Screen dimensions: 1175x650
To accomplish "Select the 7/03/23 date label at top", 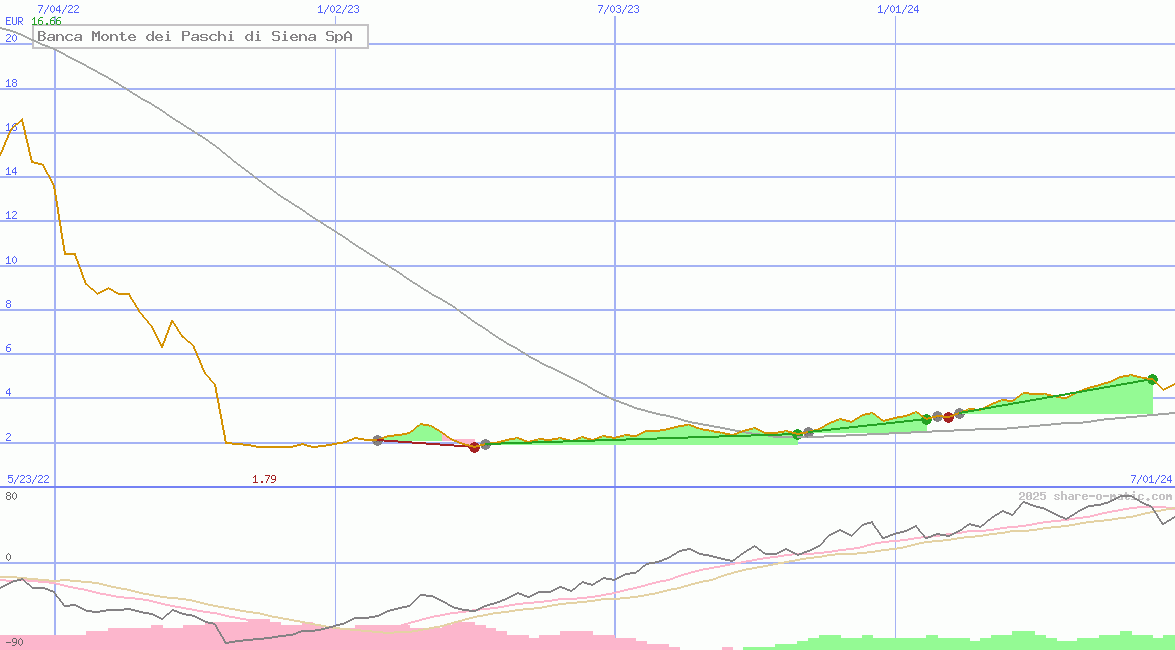I will [x=619, y=9].
